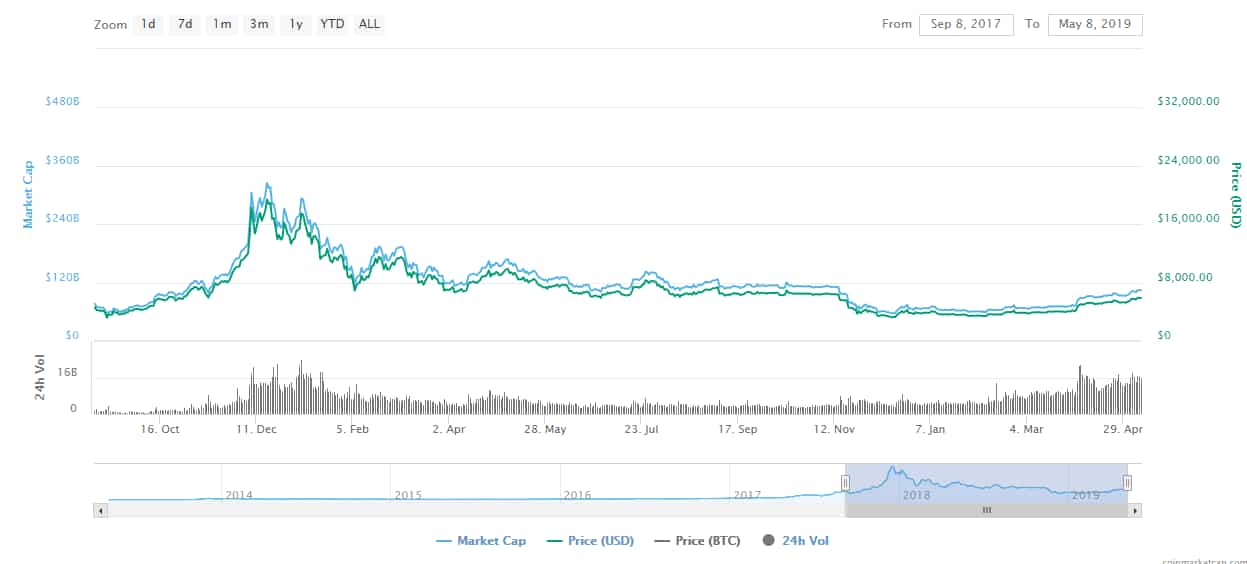This screenshot has height=564, width=1247.
Task: Click the 17. Sep x-axis label
Action: [x=738, y=429]
